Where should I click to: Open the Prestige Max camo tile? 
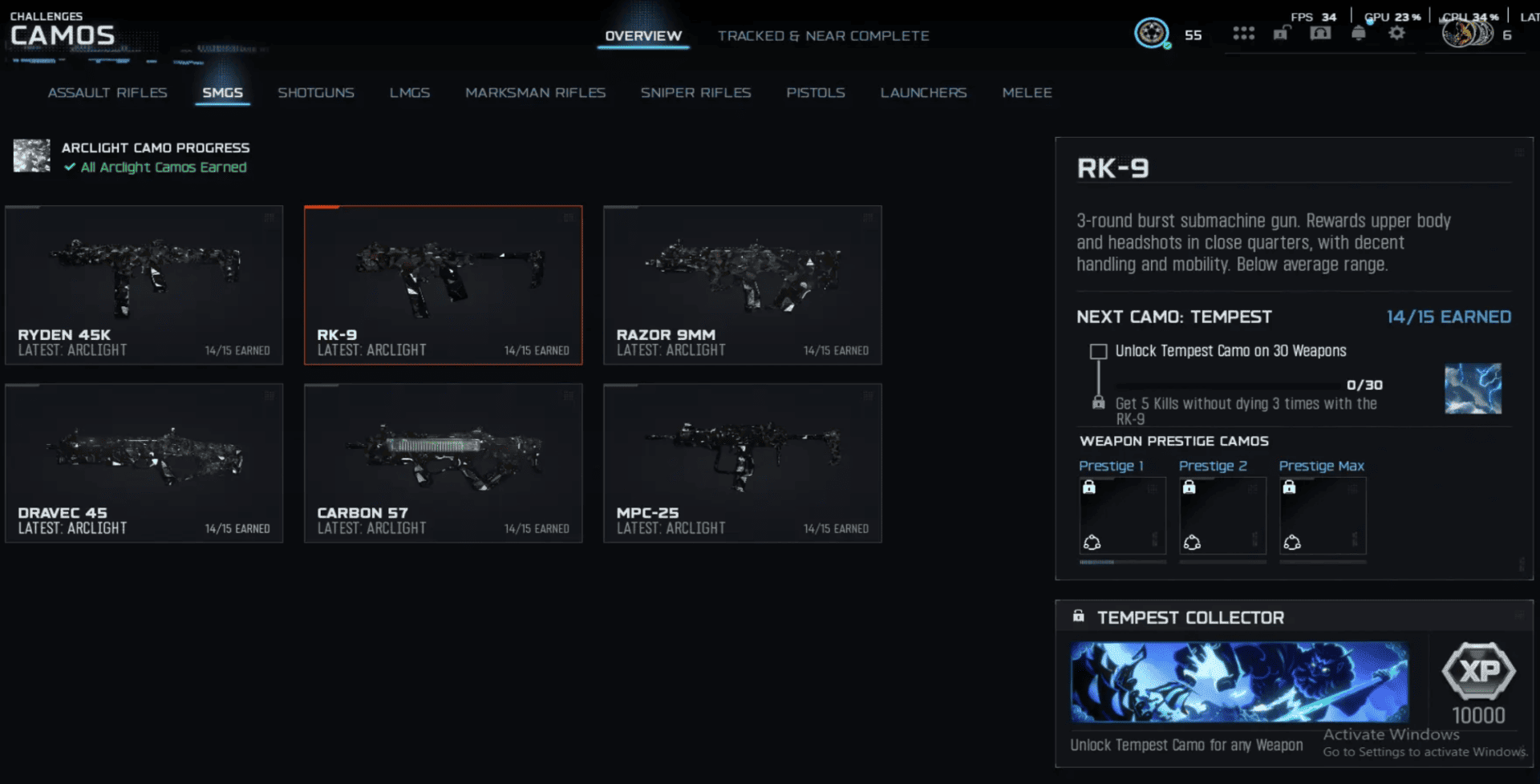1323,515
